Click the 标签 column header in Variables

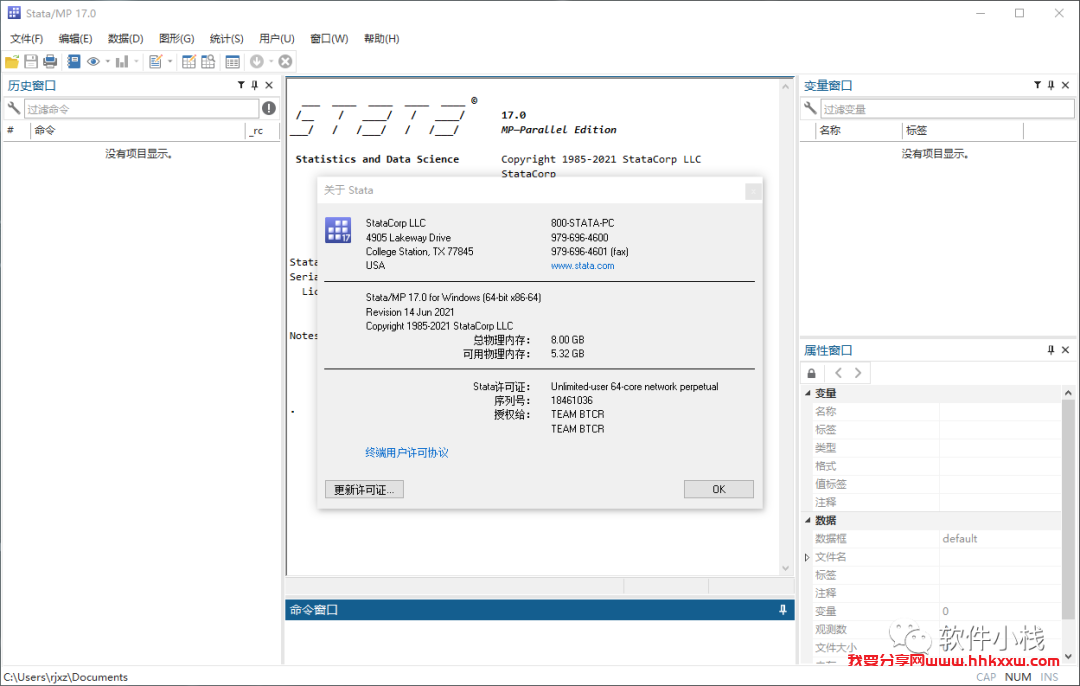click(963, 130)
